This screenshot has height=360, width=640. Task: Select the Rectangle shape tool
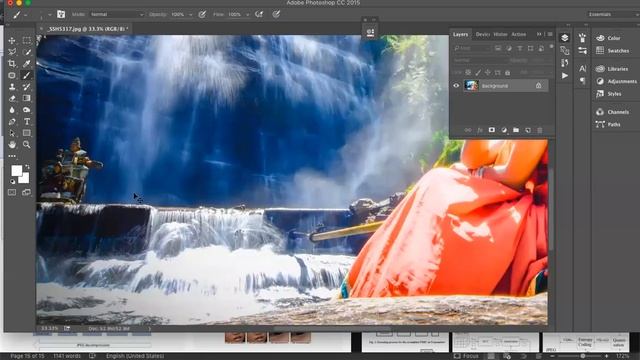(x=27, y=133)
